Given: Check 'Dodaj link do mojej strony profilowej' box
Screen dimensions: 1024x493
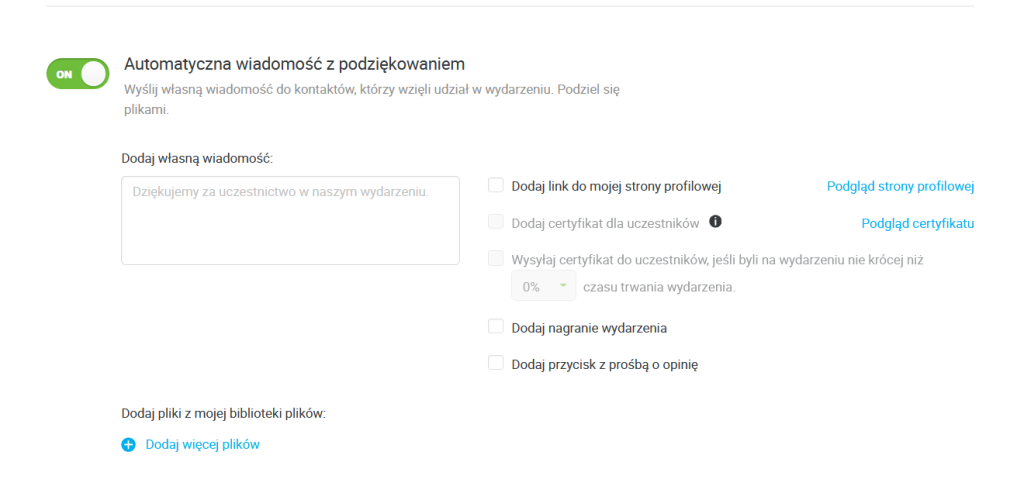Looking at the screenshot, I should [x=496, y=186].
